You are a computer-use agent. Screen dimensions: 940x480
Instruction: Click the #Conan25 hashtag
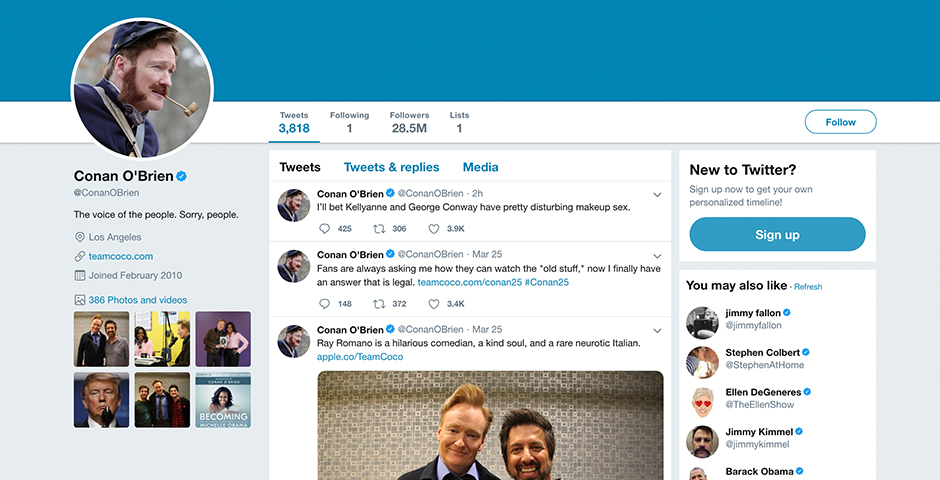547,282
